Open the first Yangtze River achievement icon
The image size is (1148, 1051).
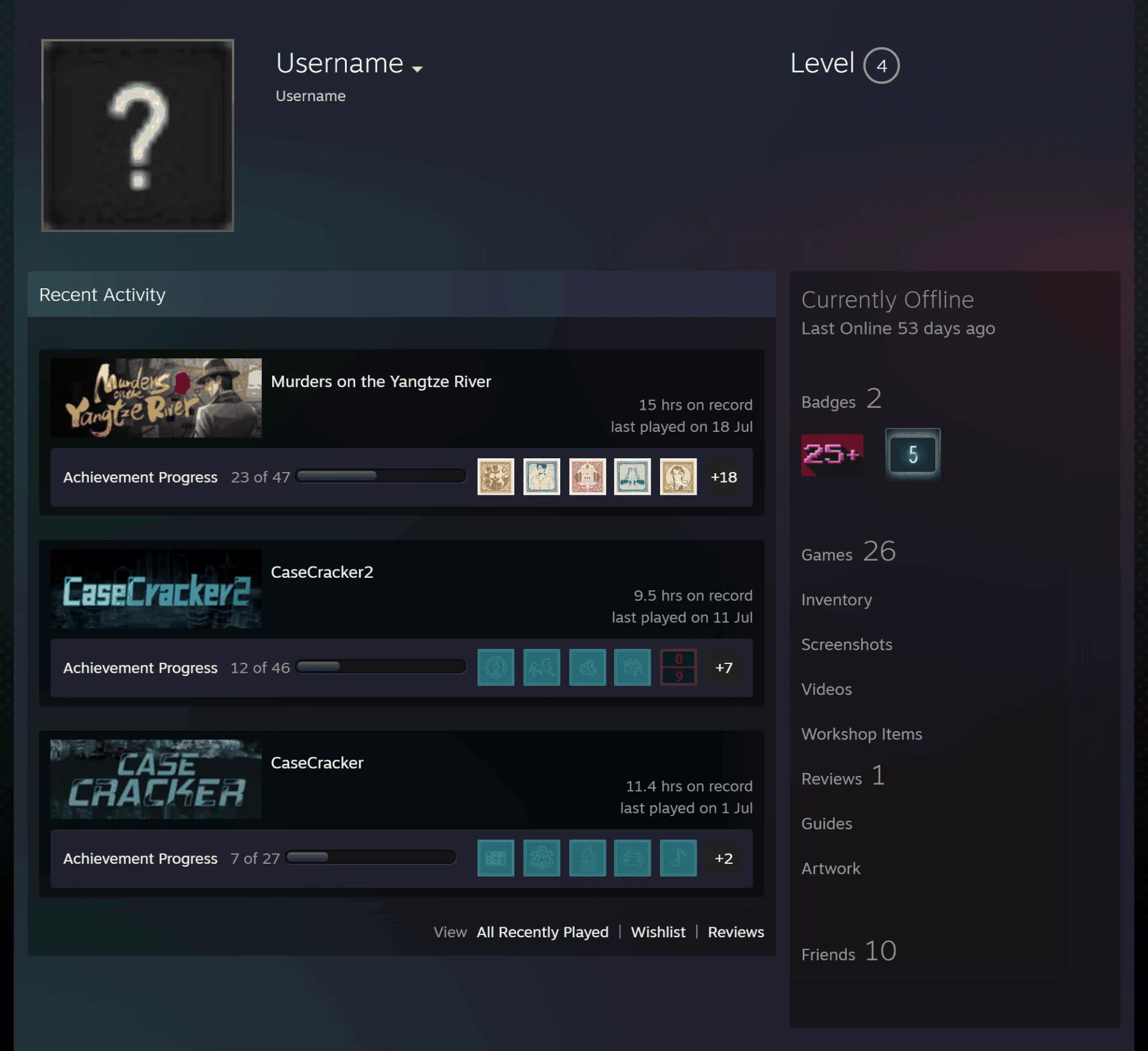click(x=496, y=477)
